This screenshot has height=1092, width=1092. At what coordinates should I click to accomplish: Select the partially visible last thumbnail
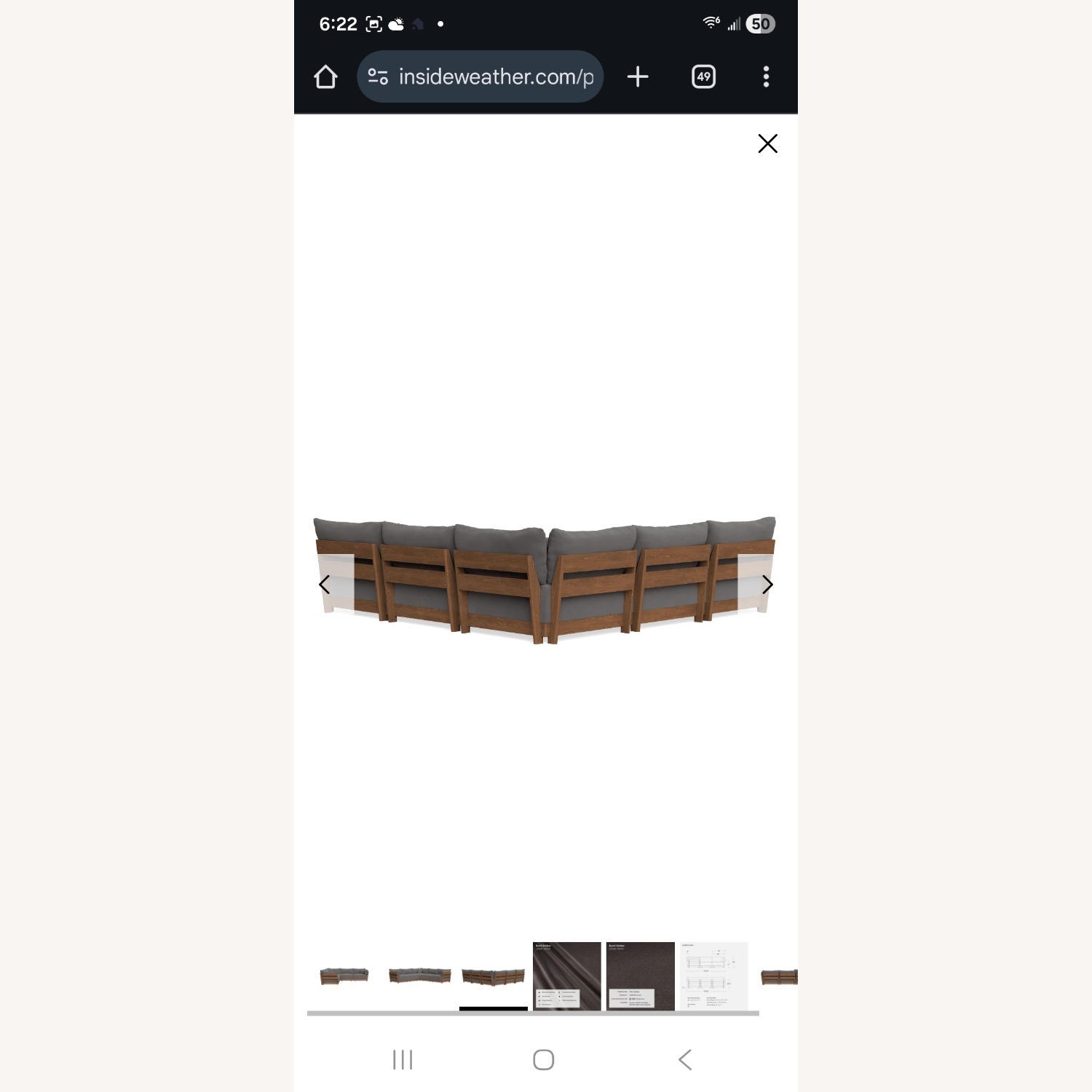tap(778, 976)
